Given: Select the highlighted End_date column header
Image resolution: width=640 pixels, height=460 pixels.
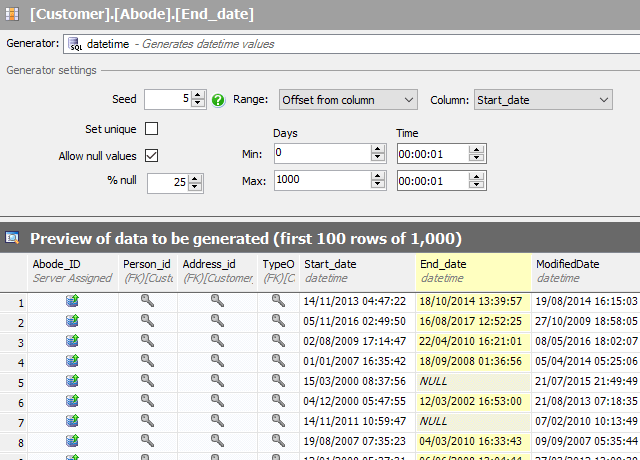Looking at the screenshot, I should [473, 272].
